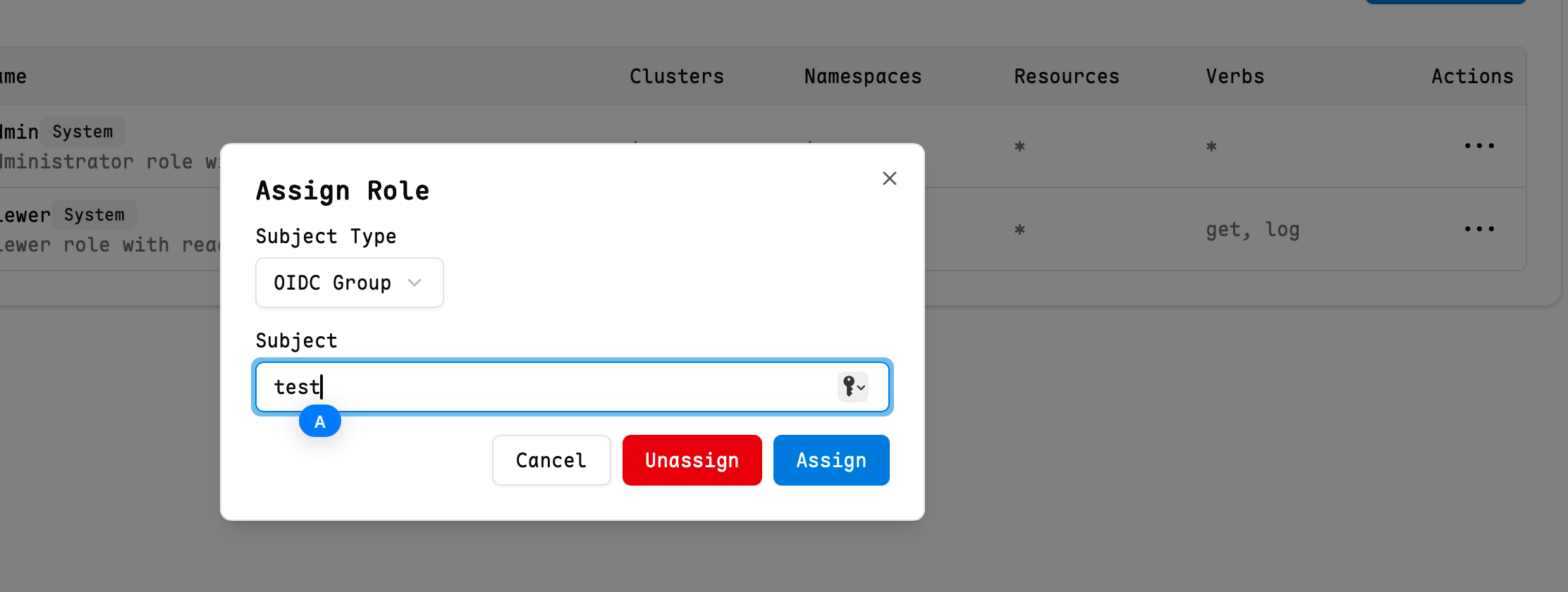Close the Assign Role dialog
This screenshot has height=592, width=1568.
890,178
